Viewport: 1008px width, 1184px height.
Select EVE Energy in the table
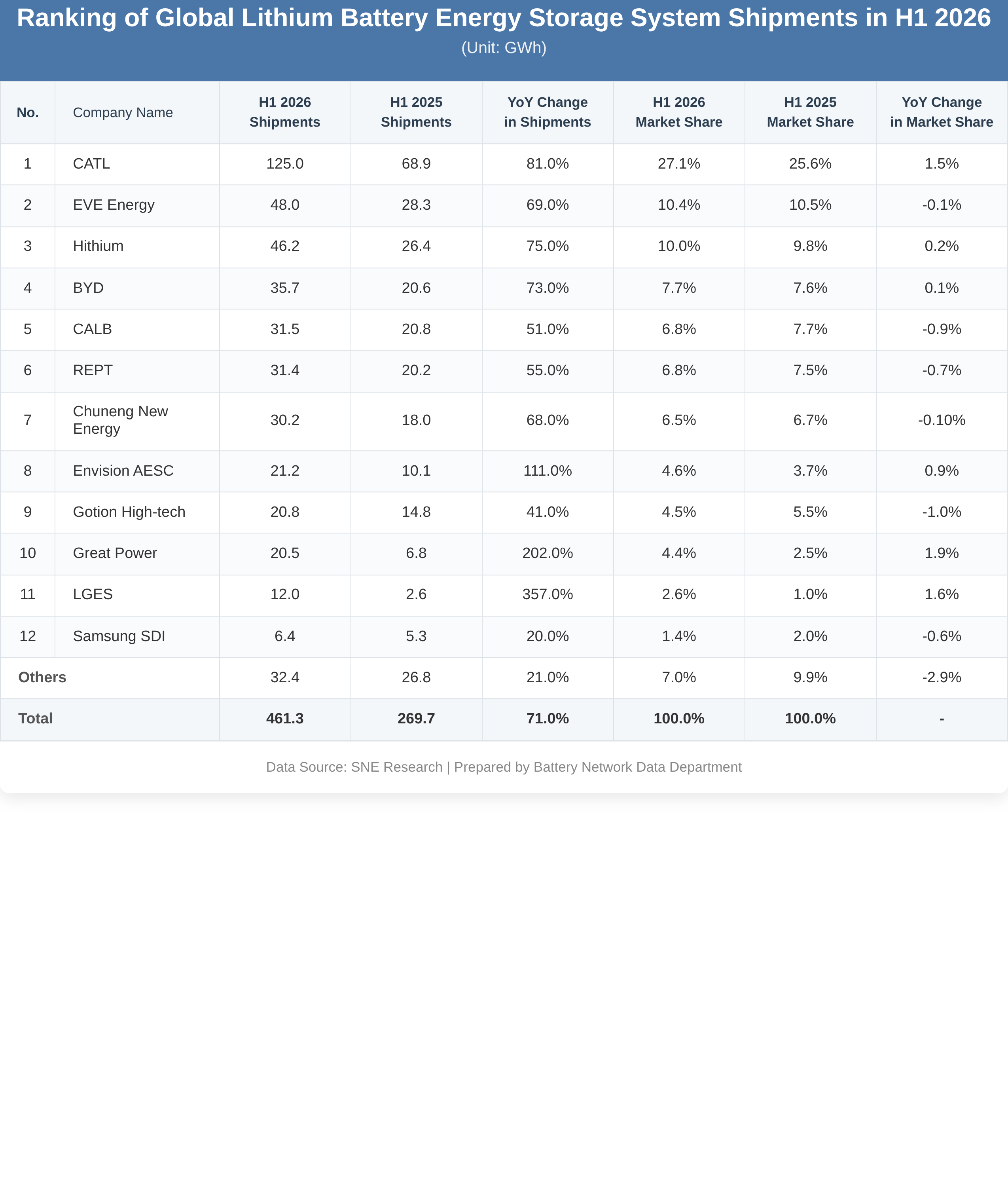pos(114,205)
